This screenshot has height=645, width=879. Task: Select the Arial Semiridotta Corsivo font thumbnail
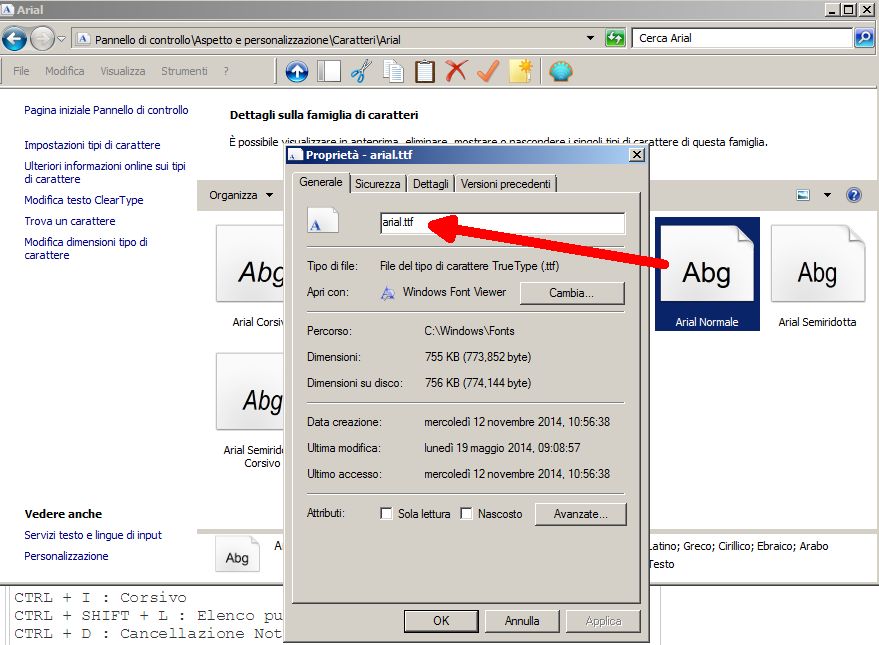click(251, 411)
